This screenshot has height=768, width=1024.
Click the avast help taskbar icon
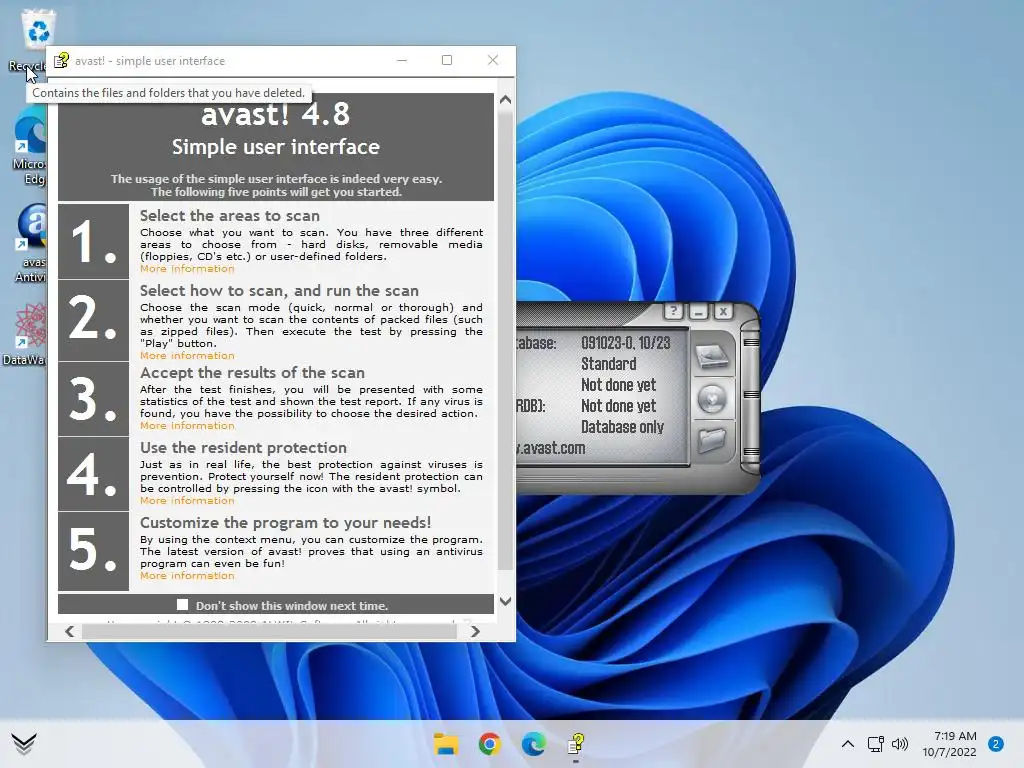click(x=575, y=744)
